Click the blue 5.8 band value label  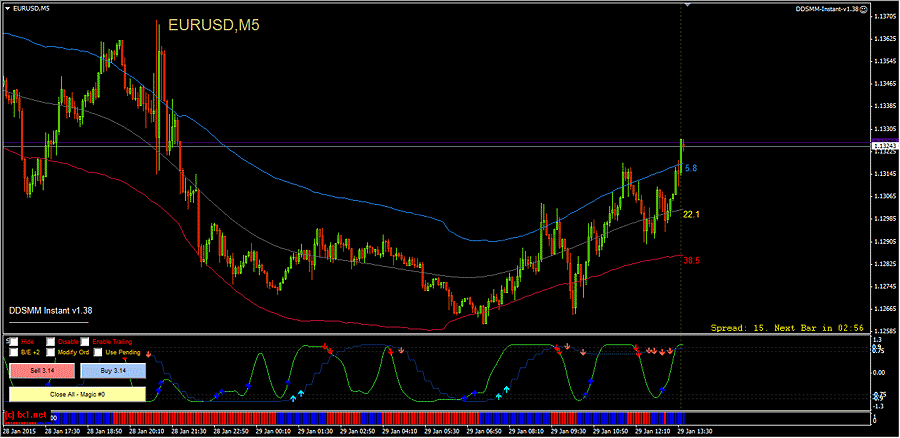pyautogui.click(x=690, y=168)
